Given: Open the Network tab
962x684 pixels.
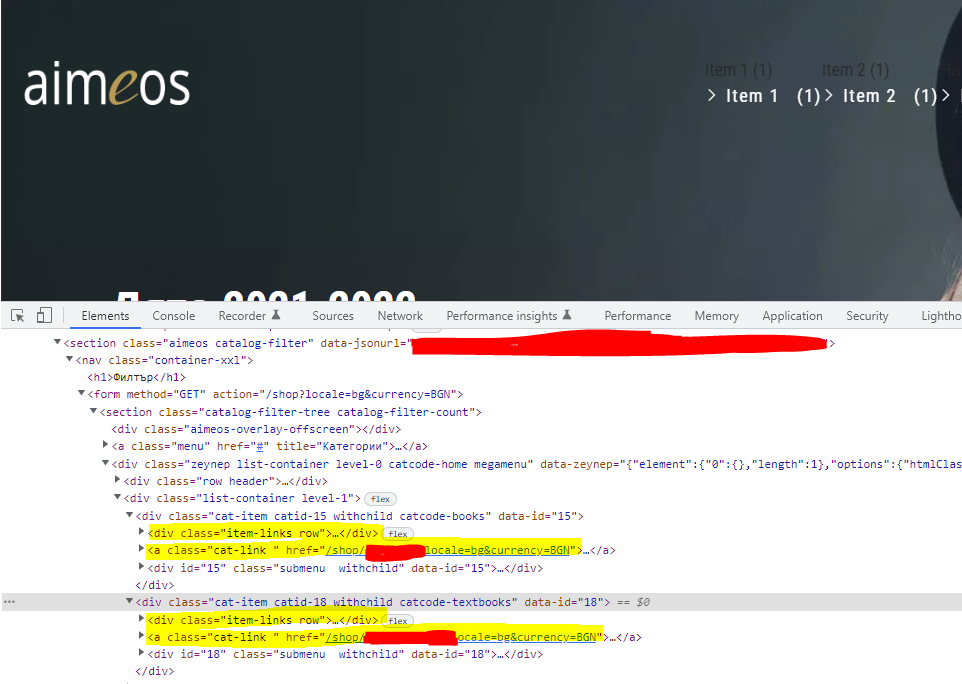Looking at the screenshot, I should 400,316.
